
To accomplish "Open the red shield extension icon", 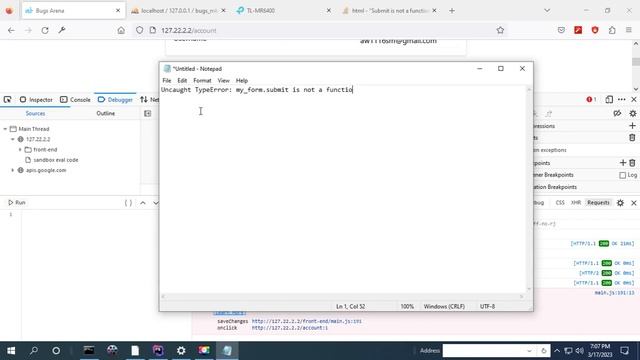I will pos(595,30).
